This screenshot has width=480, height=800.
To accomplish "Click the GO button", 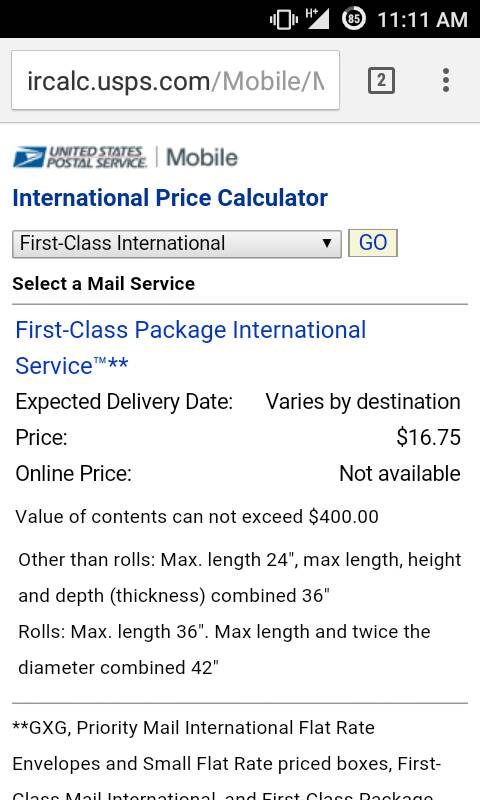I will point(372,243).
